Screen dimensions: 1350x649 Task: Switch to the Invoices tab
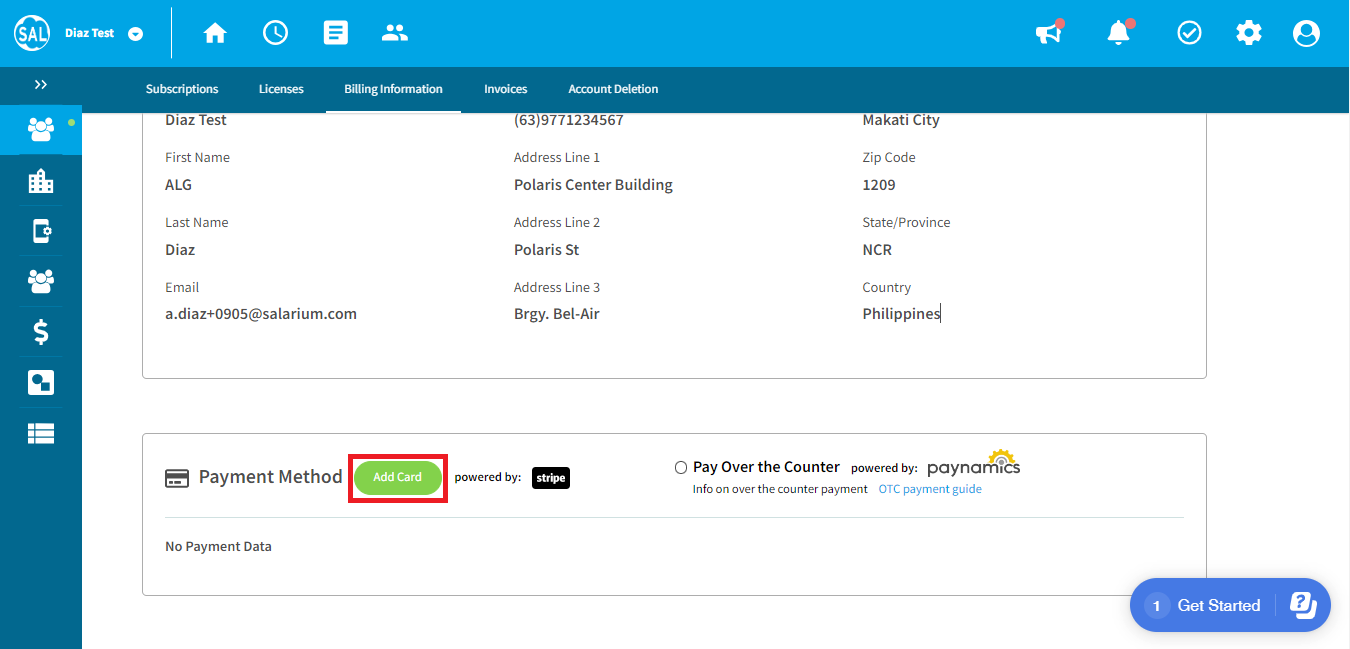pyautogui.click(x=506, y=89)
